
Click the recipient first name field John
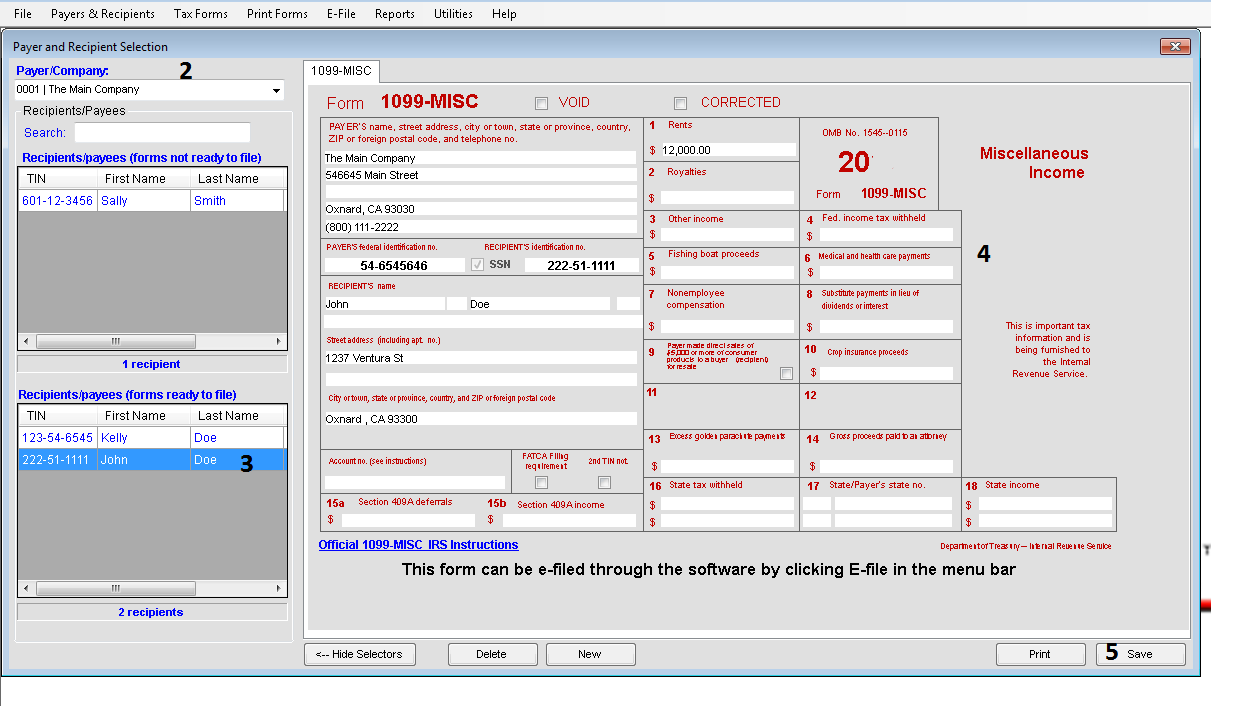point(385,304)
